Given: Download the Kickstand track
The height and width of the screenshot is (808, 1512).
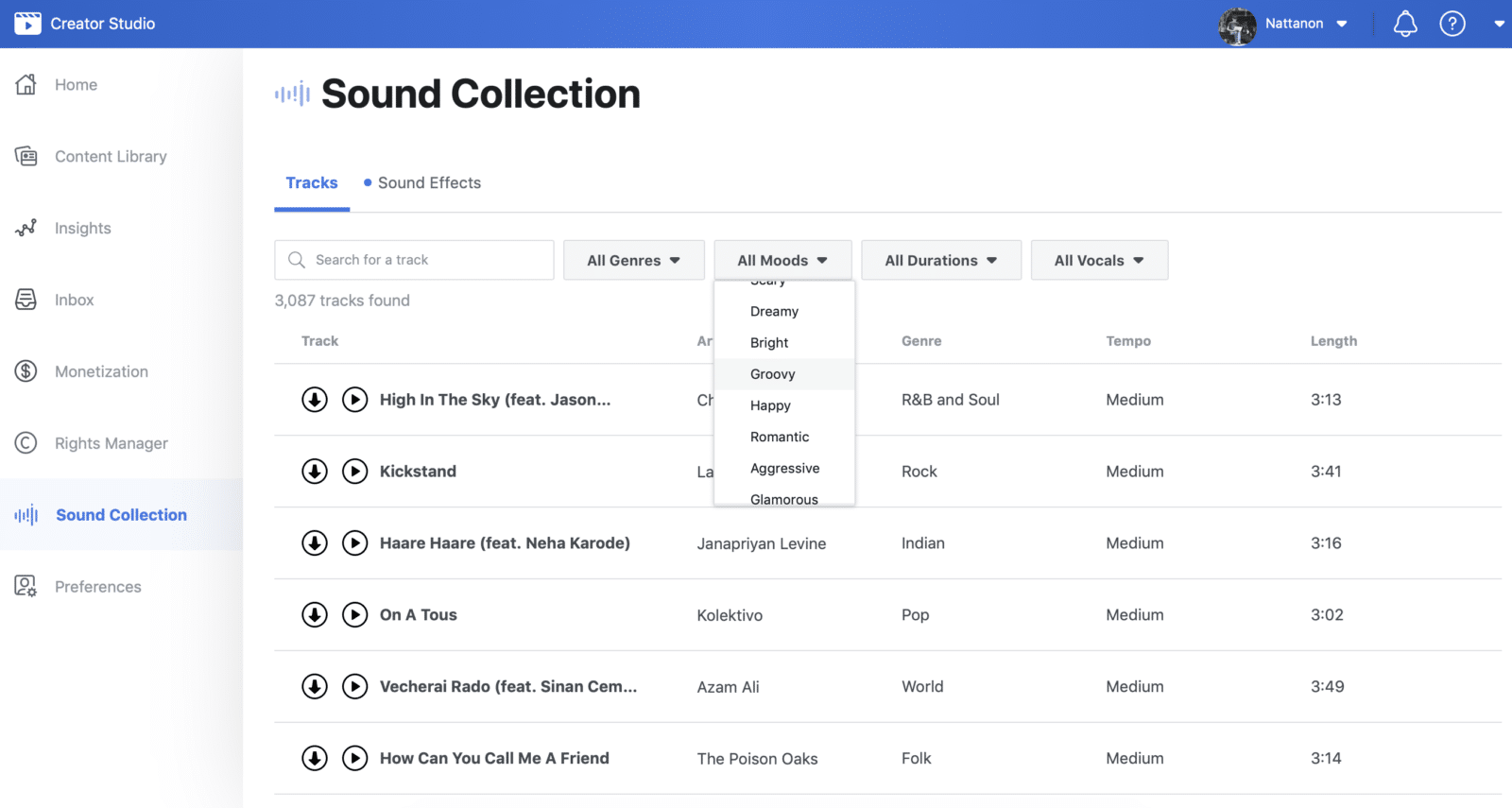Looking at the screenshot, I should 315,472.
